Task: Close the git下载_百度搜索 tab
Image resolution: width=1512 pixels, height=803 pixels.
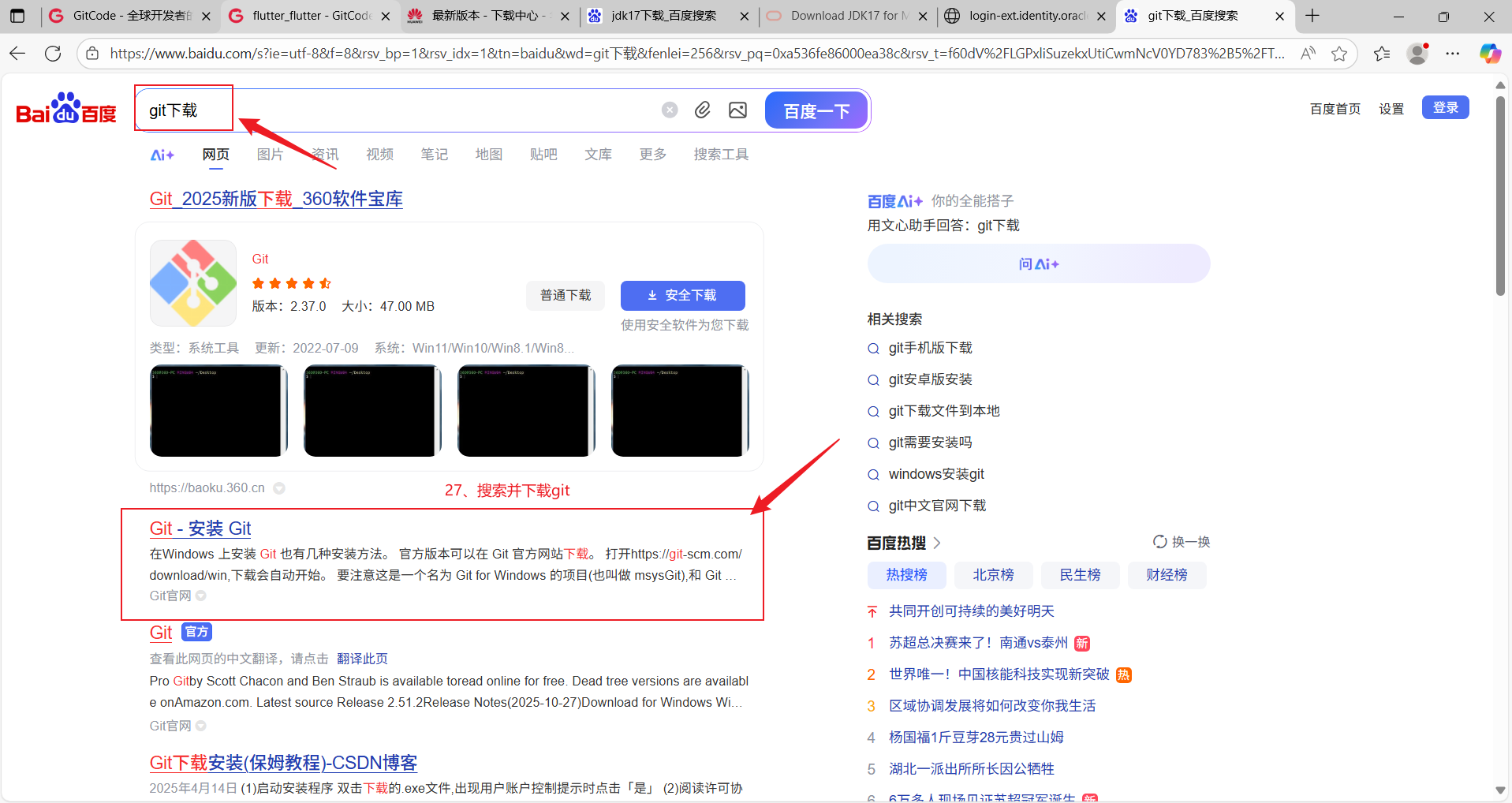Action: [x=1279, y=16]
